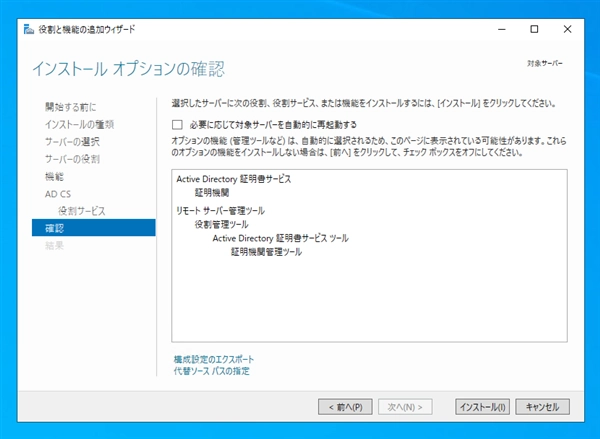The height and width of the screenshot is (439, 600).
Task: Enable automatic restart of the target server checkbox
Action: (177, 125)
